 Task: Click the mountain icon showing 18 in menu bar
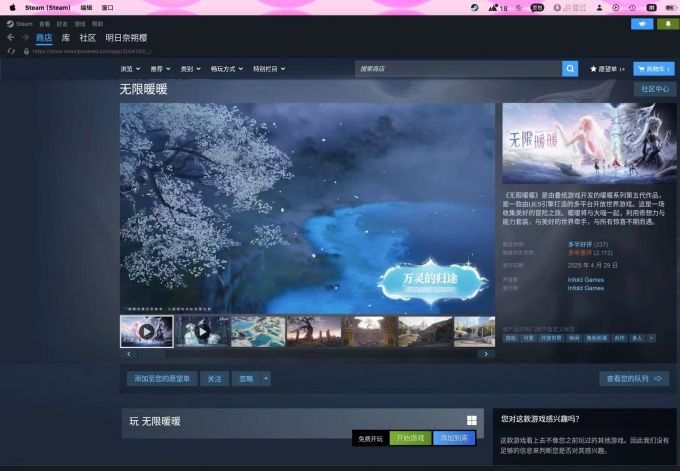click(497, 7)
